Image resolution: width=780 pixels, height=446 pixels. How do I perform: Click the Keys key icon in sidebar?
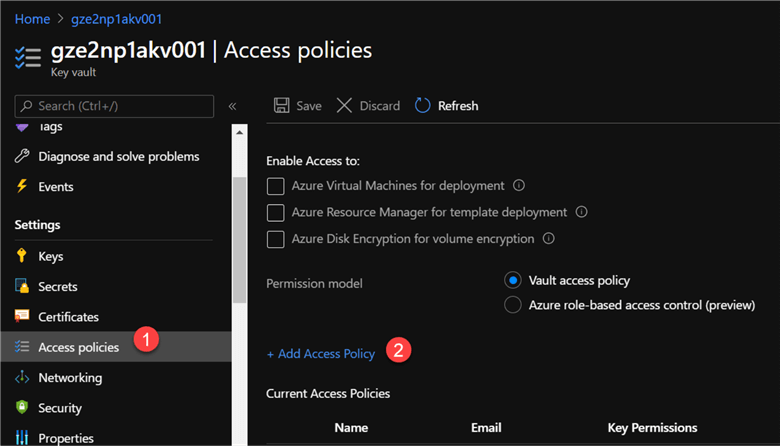pyautogui.click(x=22, y=256)
